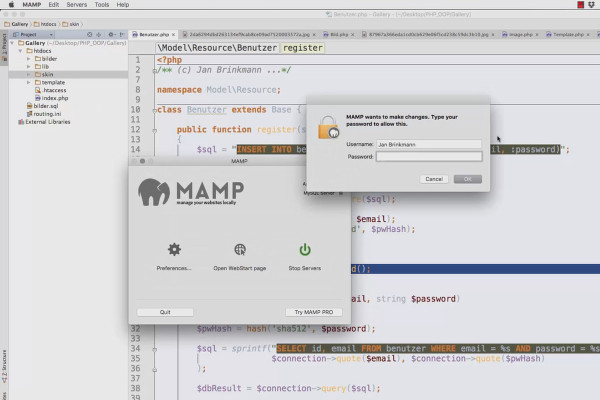Click \Model\Resource\Benutzer breadcrumb
600x400 pixels.
[217, 48]
